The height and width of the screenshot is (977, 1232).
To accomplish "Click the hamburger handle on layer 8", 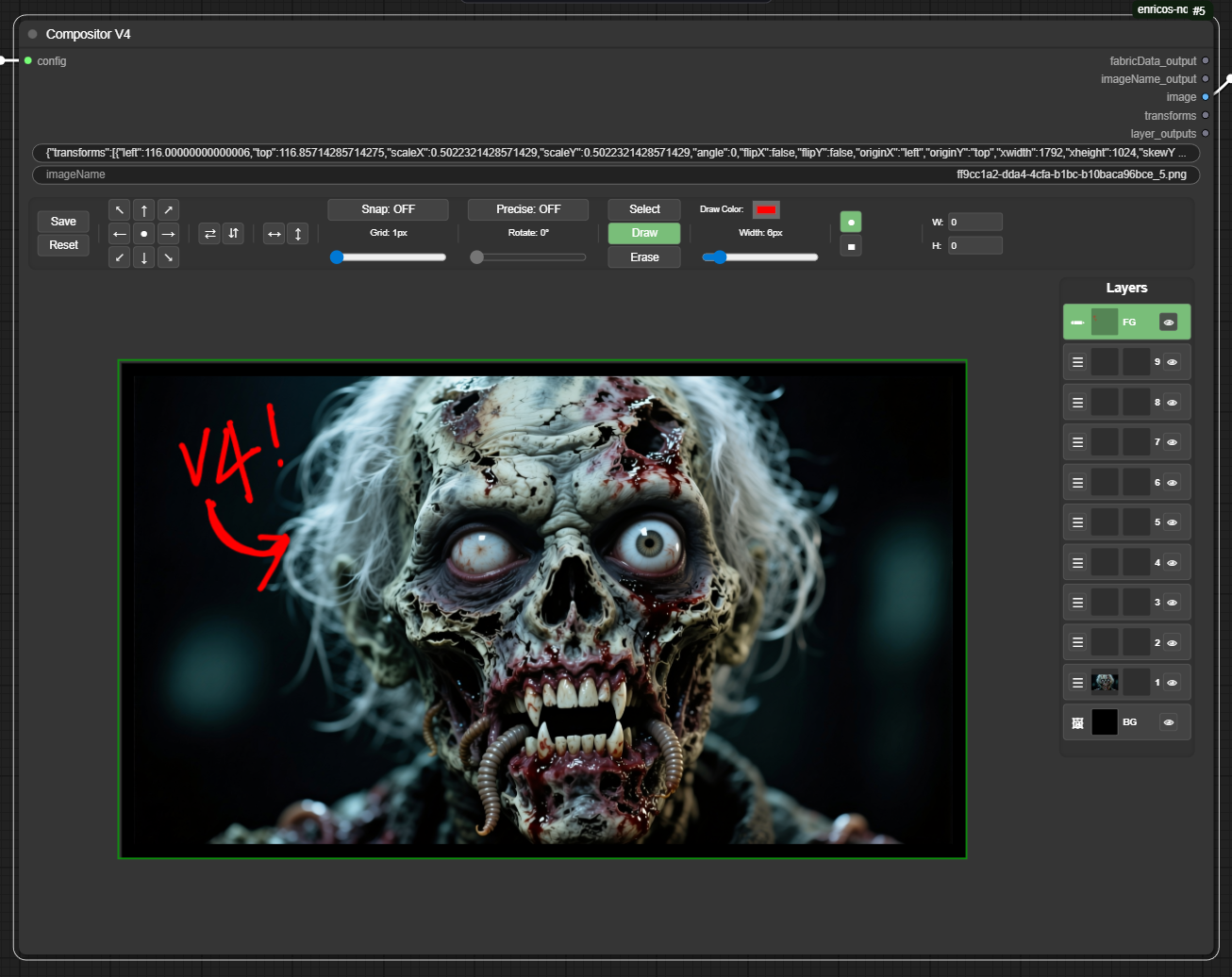I will [1077, 403].
